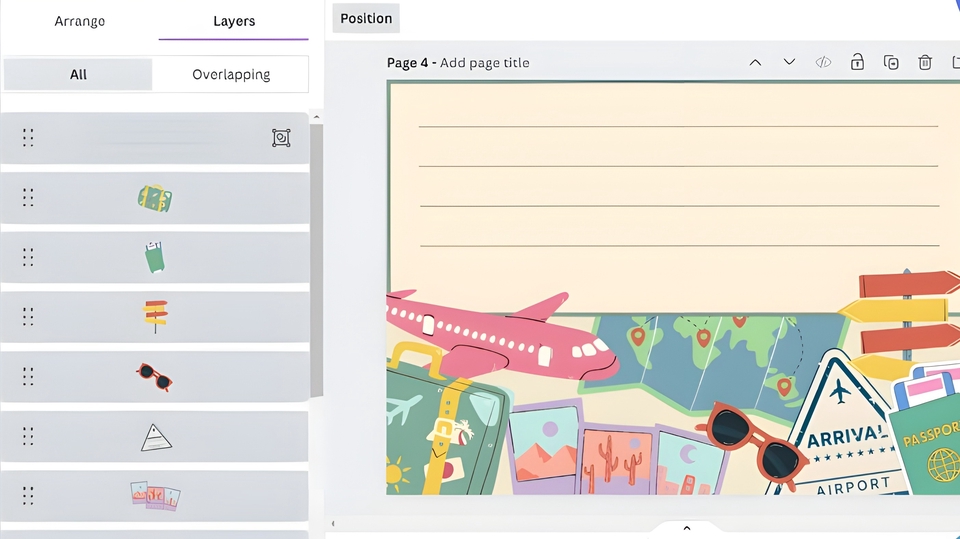The height and width of the screenshot is (539, 960).
Task: Click Add page title text
Action: click(484, 62)
